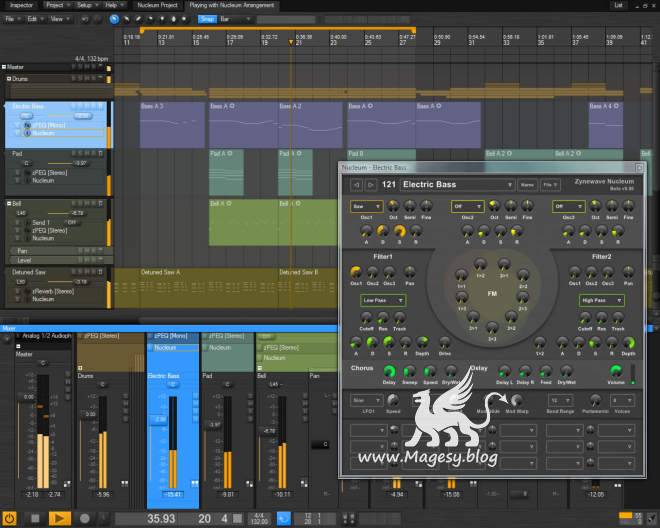Switch to the Nucleum Project tab
This screenshot has height=528, width=660.
157,5
